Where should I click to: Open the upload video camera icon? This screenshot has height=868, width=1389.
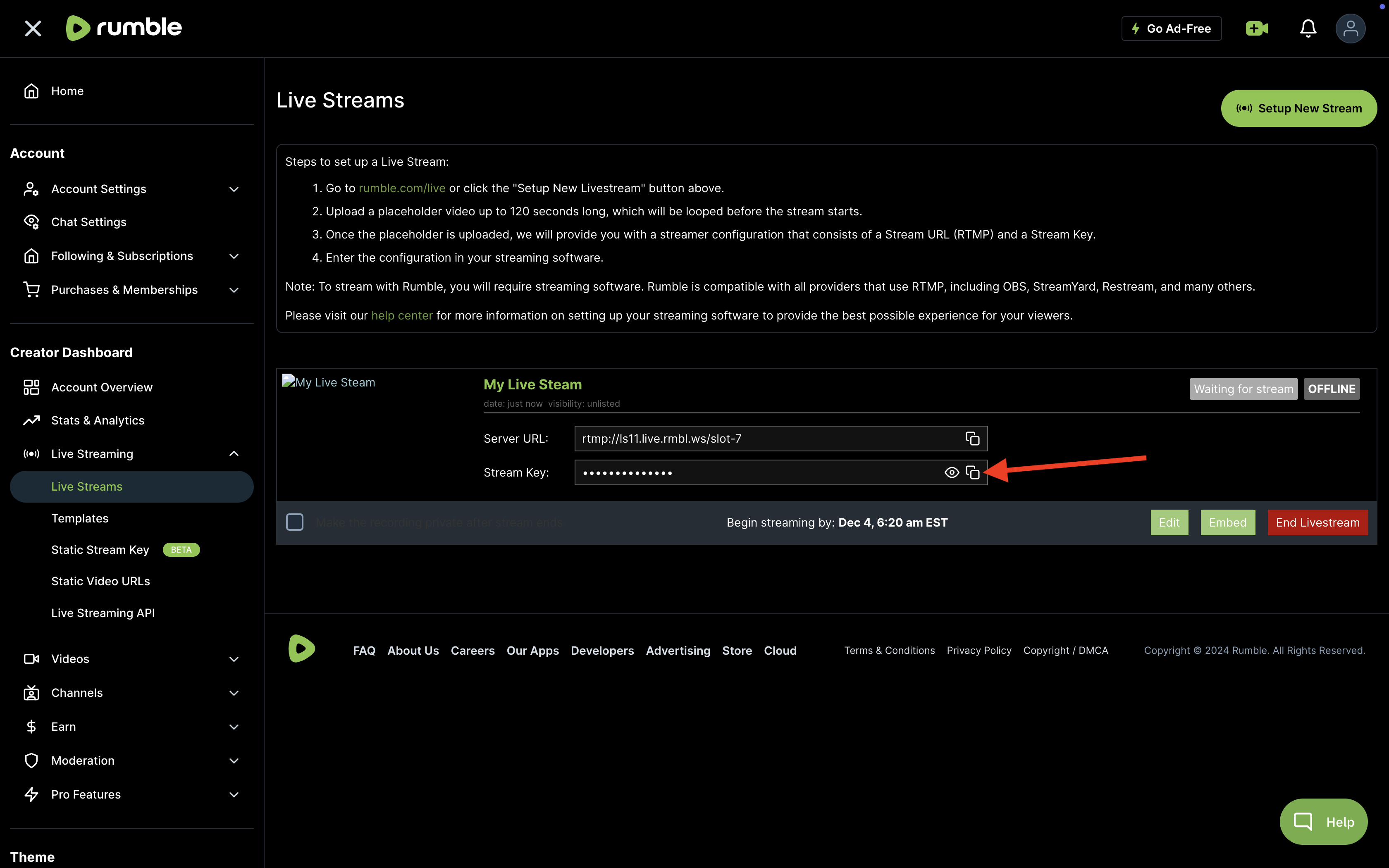point(1256,28)
